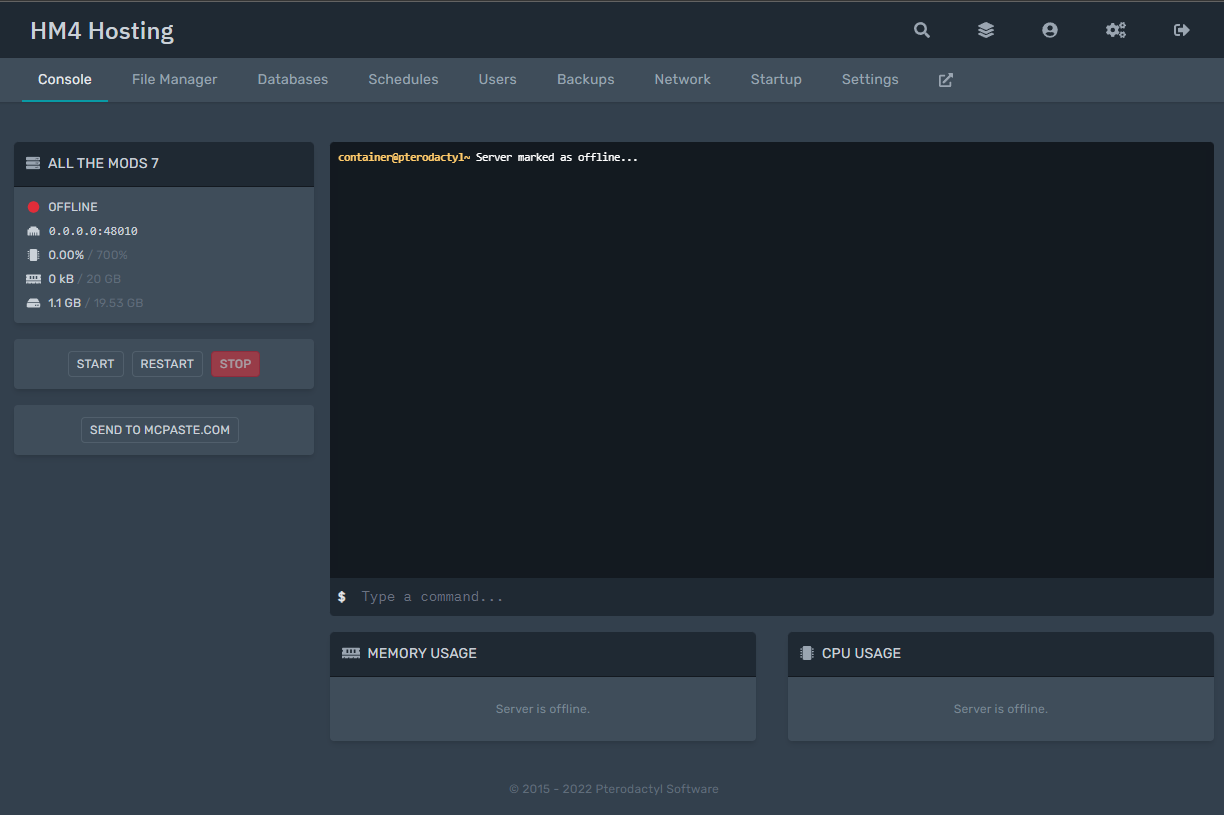
Task: Go to the Schedules tab
Action: [403, 80]
